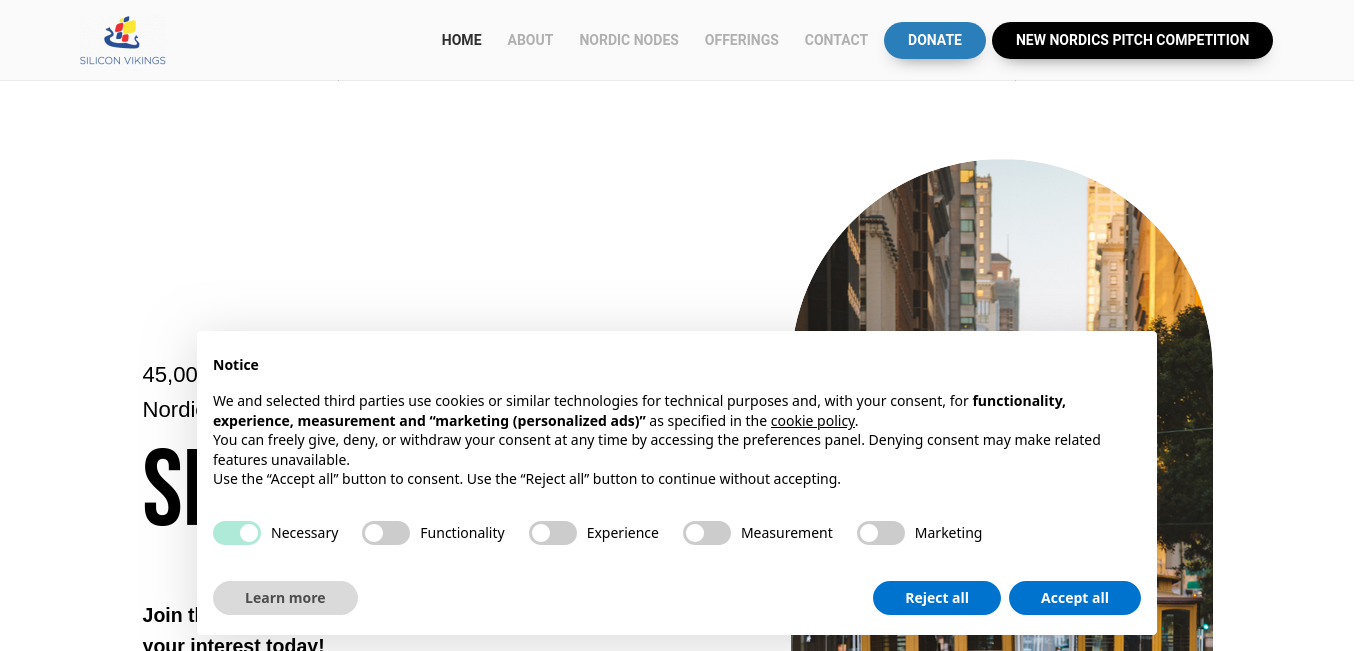Open the cookie policy link
The width and height of the screenshot is (1366, 651).
point(813,421)
